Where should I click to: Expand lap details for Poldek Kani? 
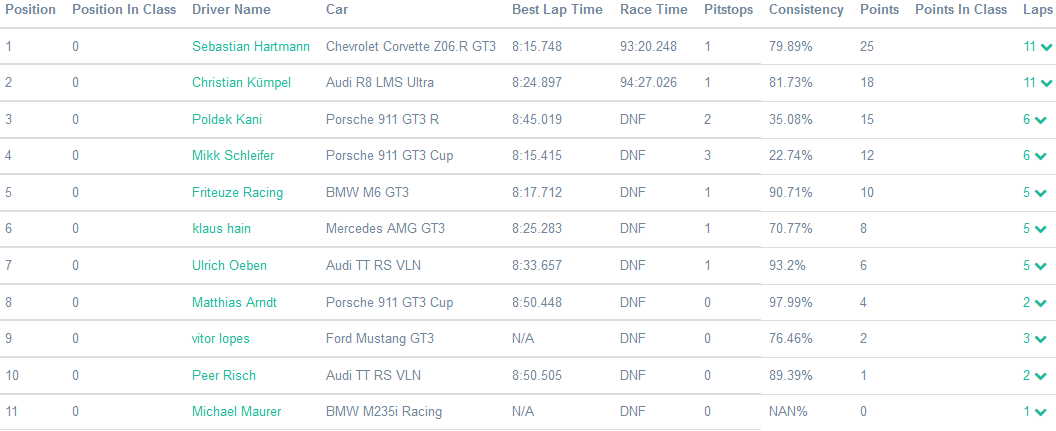1041,120
